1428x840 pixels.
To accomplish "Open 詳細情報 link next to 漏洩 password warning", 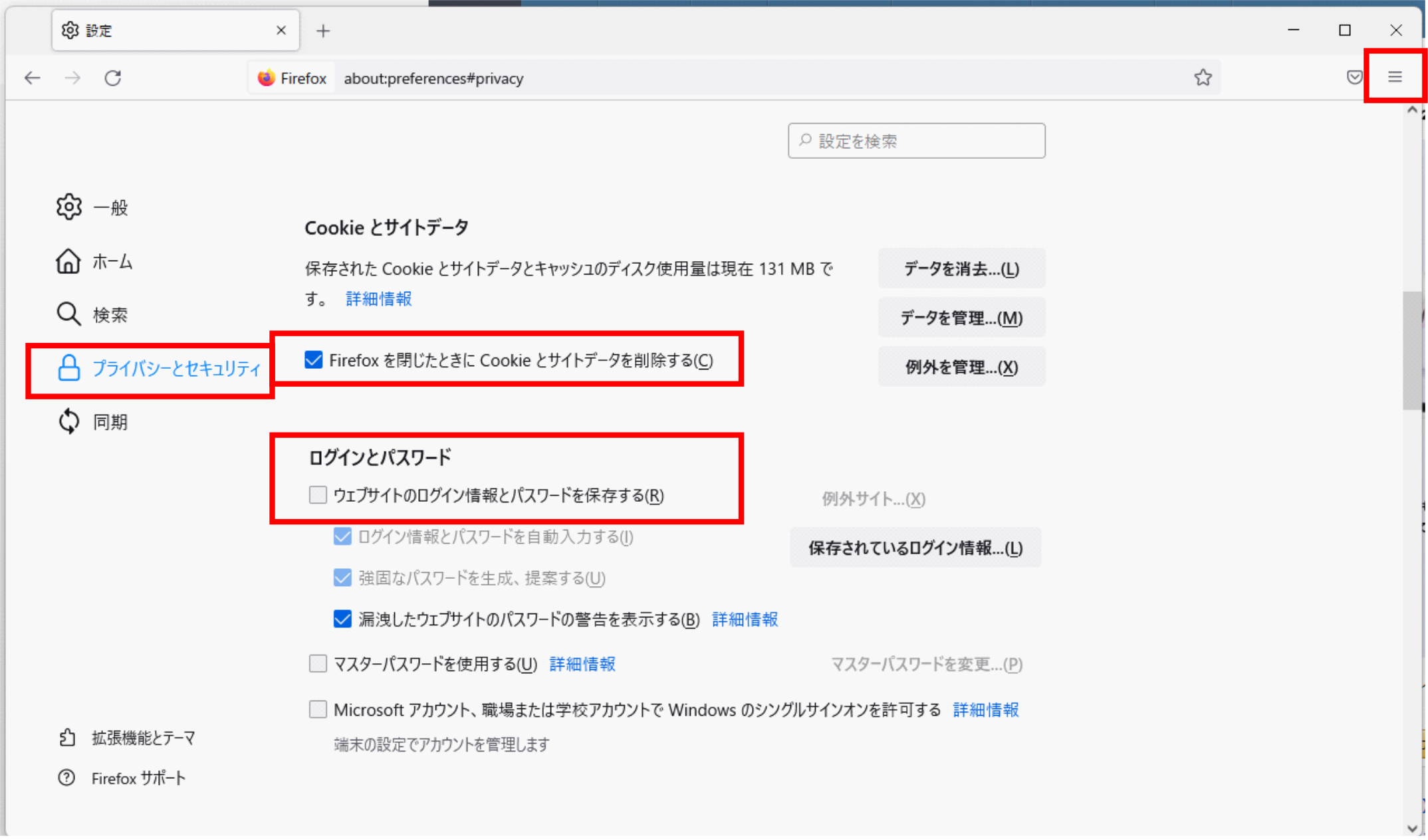I will tap(745, 619).
